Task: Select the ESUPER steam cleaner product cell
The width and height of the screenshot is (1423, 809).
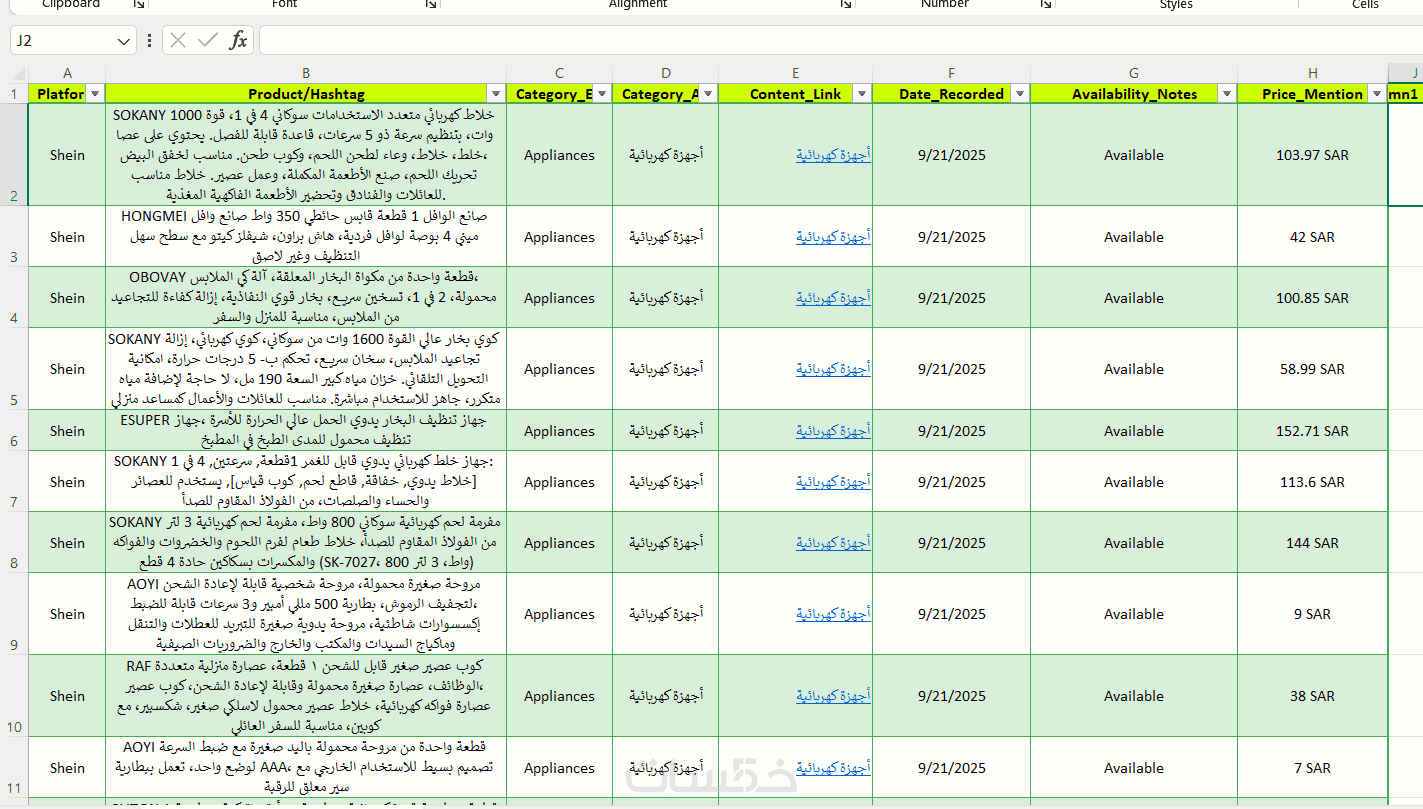Action: pyautogui.click(x=306, y=431)
